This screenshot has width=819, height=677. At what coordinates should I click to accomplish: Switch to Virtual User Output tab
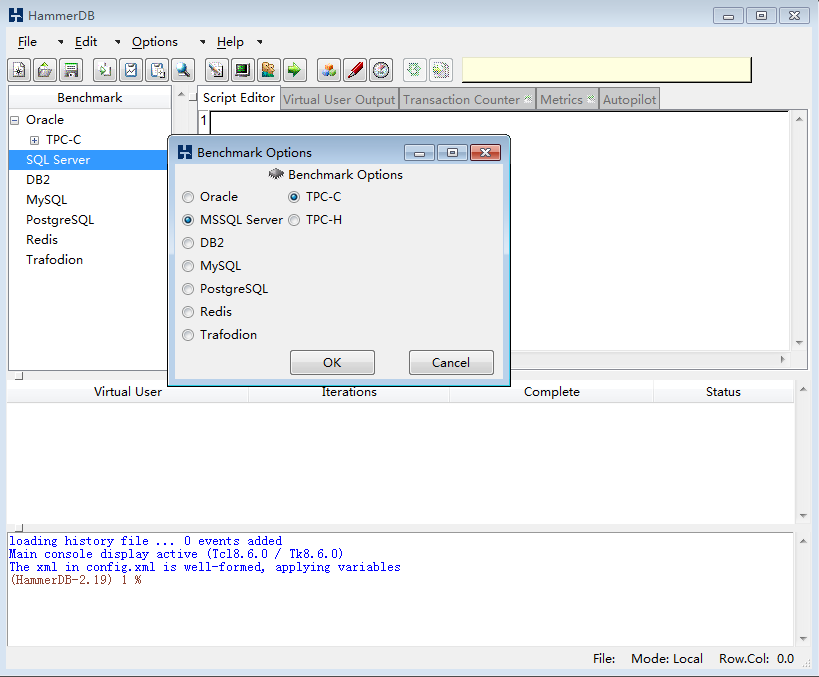(x=339, y=99)
